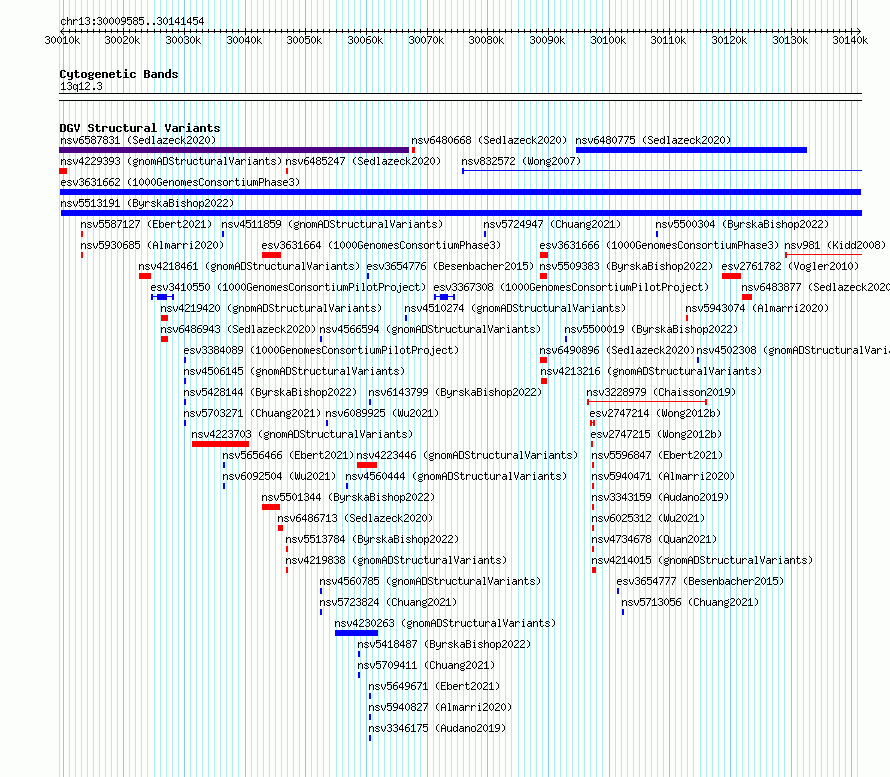The height and width of the screenshot is (777, 890).
Task: Select the blue nsv6480775 variant bar
Action: tap(691, 150)
